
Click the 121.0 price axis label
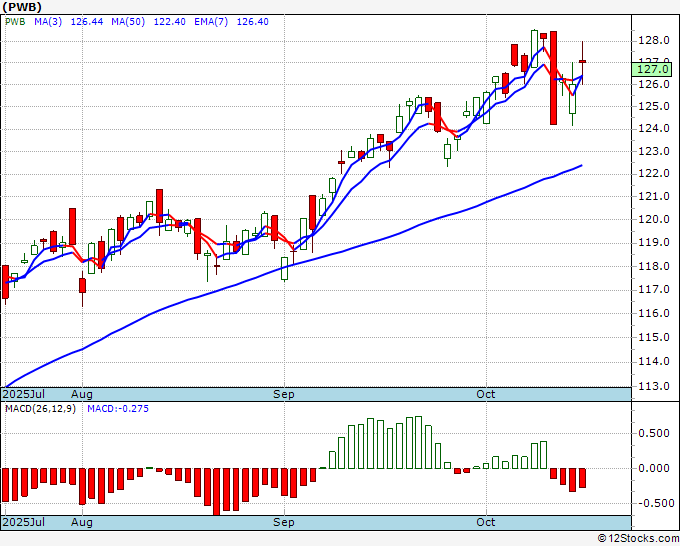click(654, 196)
